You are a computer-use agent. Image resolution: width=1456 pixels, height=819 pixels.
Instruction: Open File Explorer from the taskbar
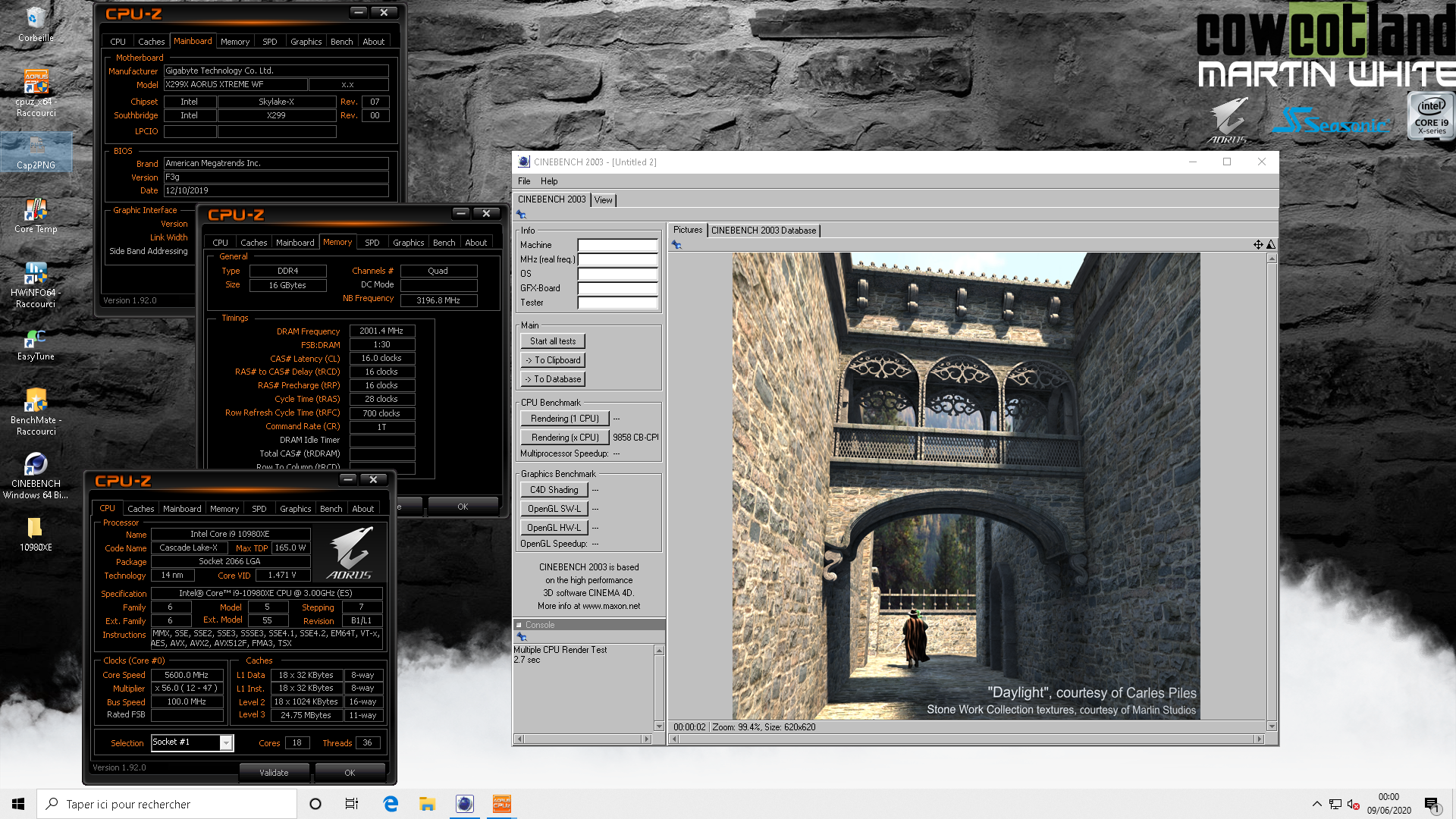(427, 804)
